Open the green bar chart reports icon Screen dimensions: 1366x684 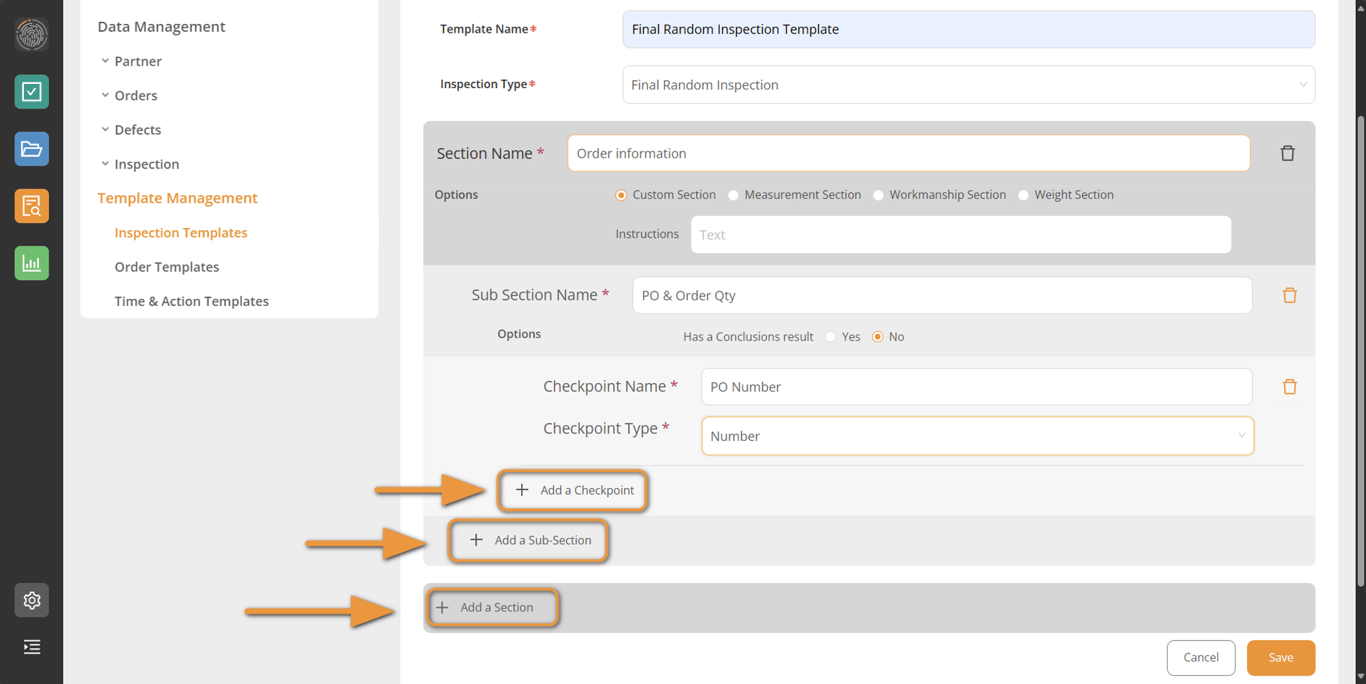pyautogui.click(x=32, y=263)
